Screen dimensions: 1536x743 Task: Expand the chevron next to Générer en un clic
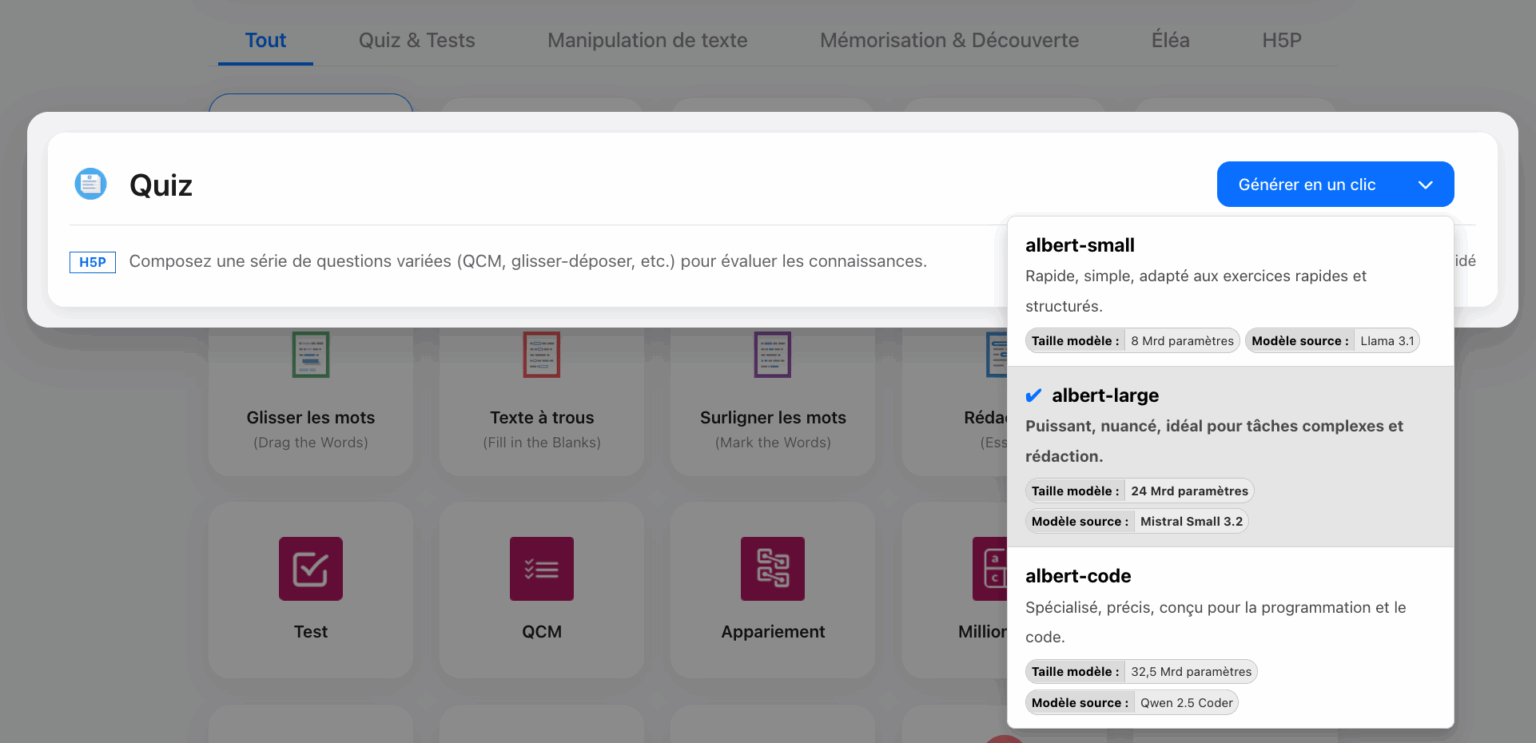pos(1426,185)
